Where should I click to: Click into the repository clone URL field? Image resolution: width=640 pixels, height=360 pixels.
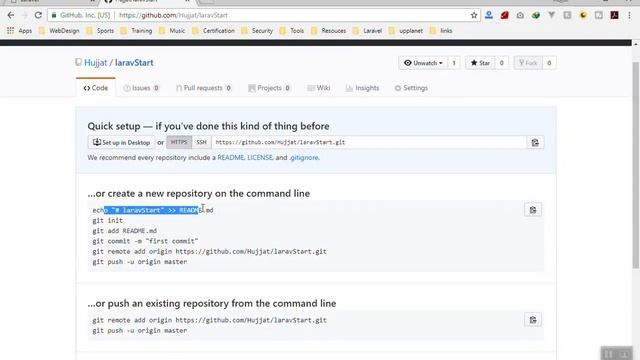click(x=369, y=142)
